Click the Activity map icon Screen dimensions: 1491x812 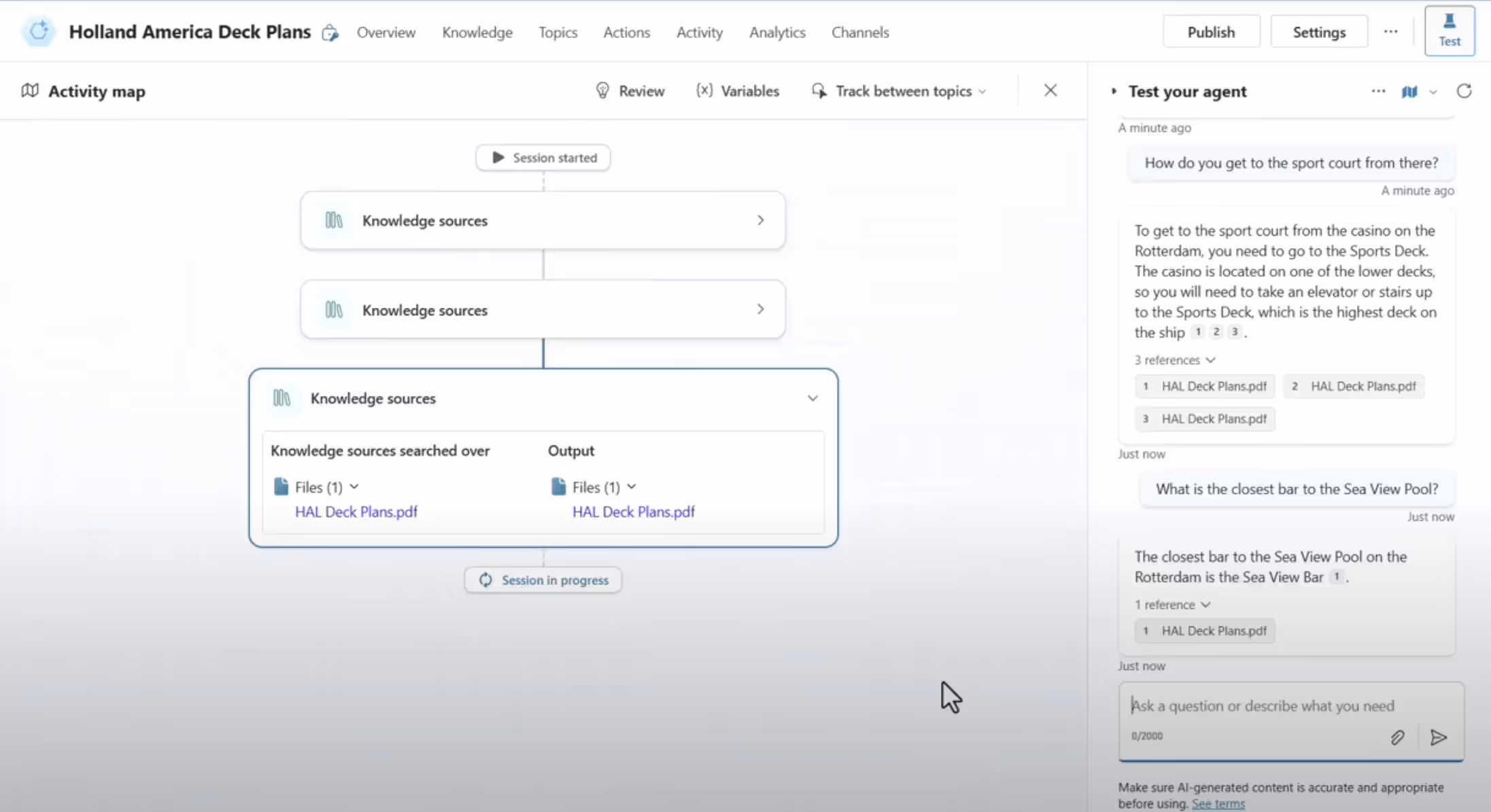pos(29,90)
